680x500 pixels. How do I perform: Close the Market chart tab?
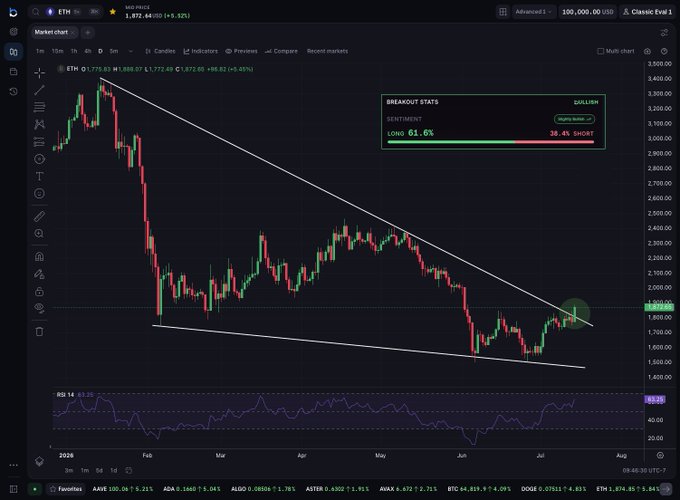point(73,33)
